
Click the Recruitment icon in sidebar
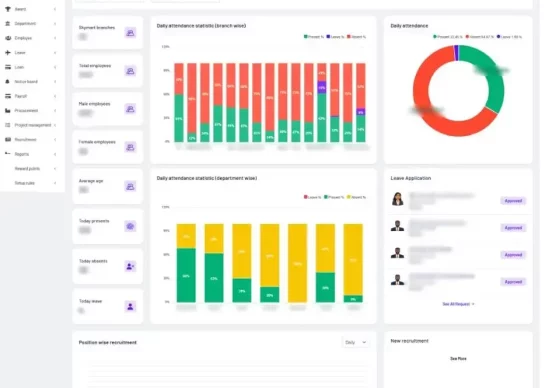click(8, 139)
